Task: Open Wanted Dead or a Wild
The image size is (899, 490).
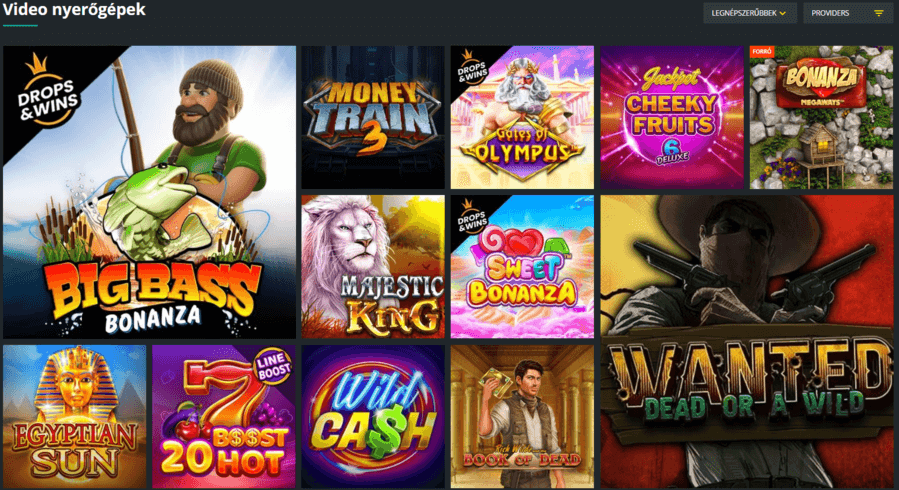Action: pos(747,342)
